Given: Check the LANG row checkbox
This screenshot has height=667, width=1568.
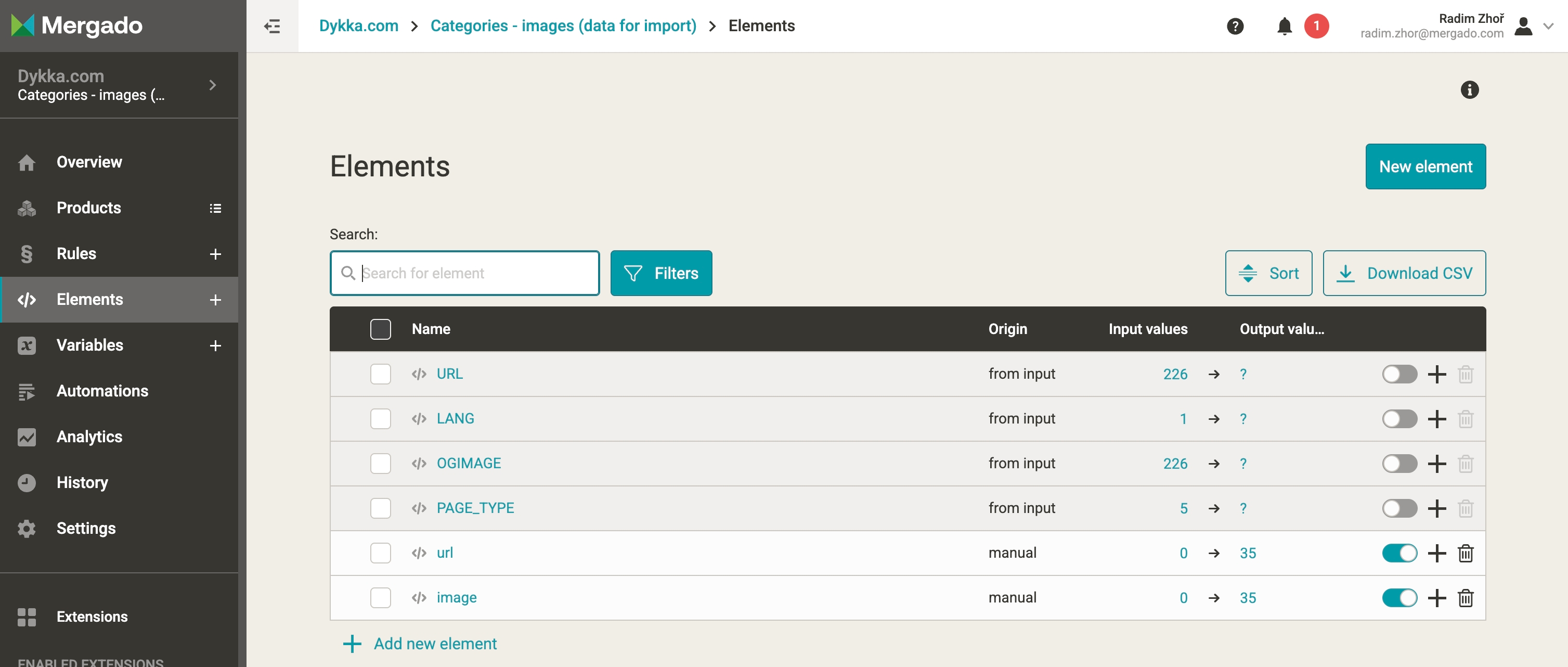Looking at the screenshot, I should (x=381, y=418).
